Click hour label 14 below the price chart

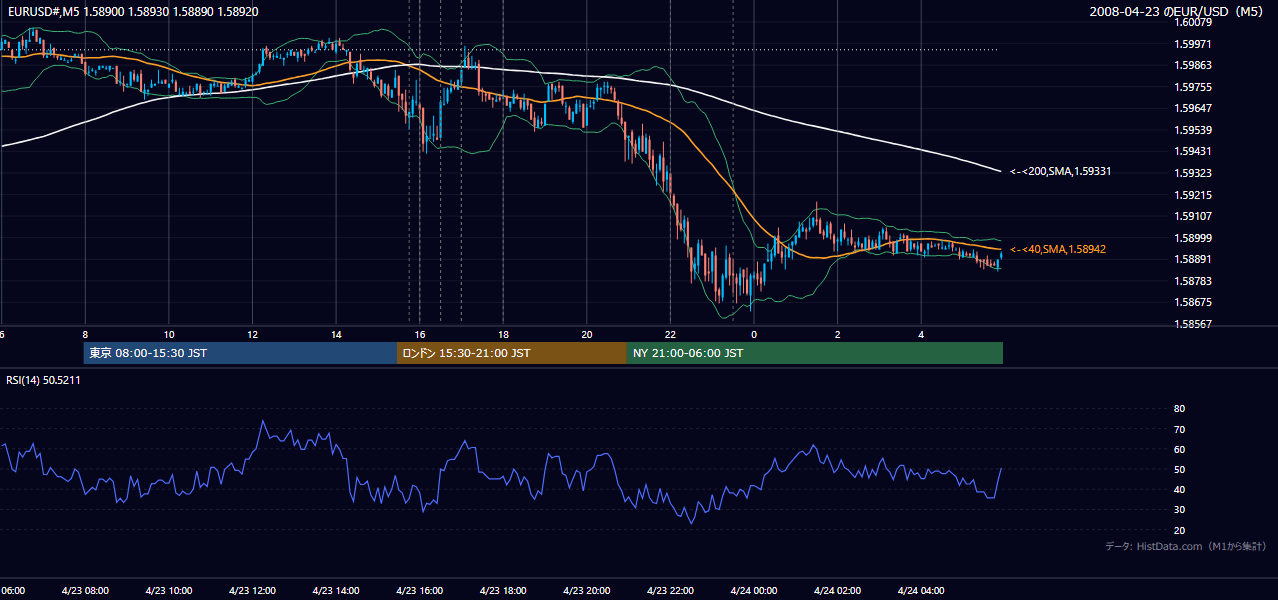click(336, 335)
